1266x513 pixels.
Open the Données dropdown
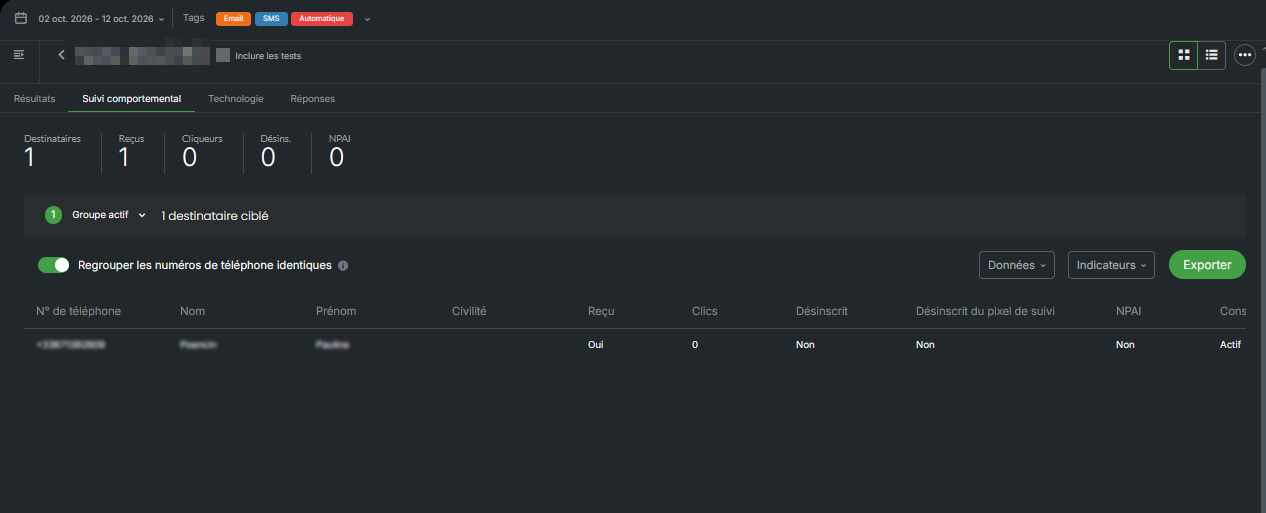point(1017,265)
